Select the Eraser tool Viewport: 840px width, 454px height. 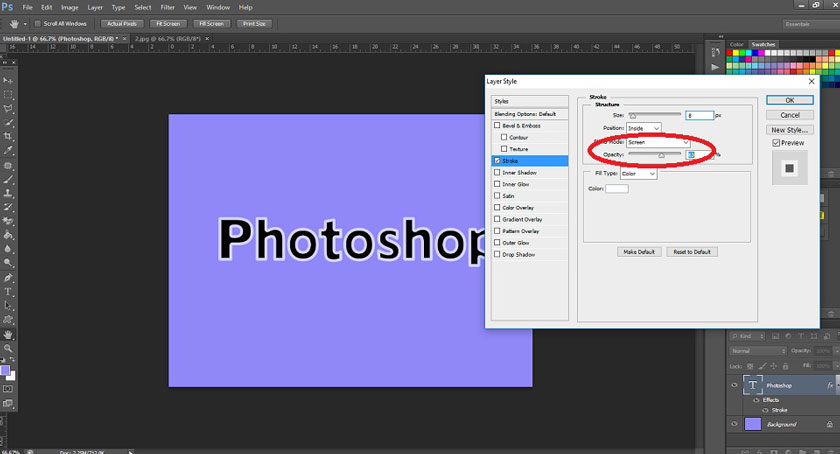point(8,221)
